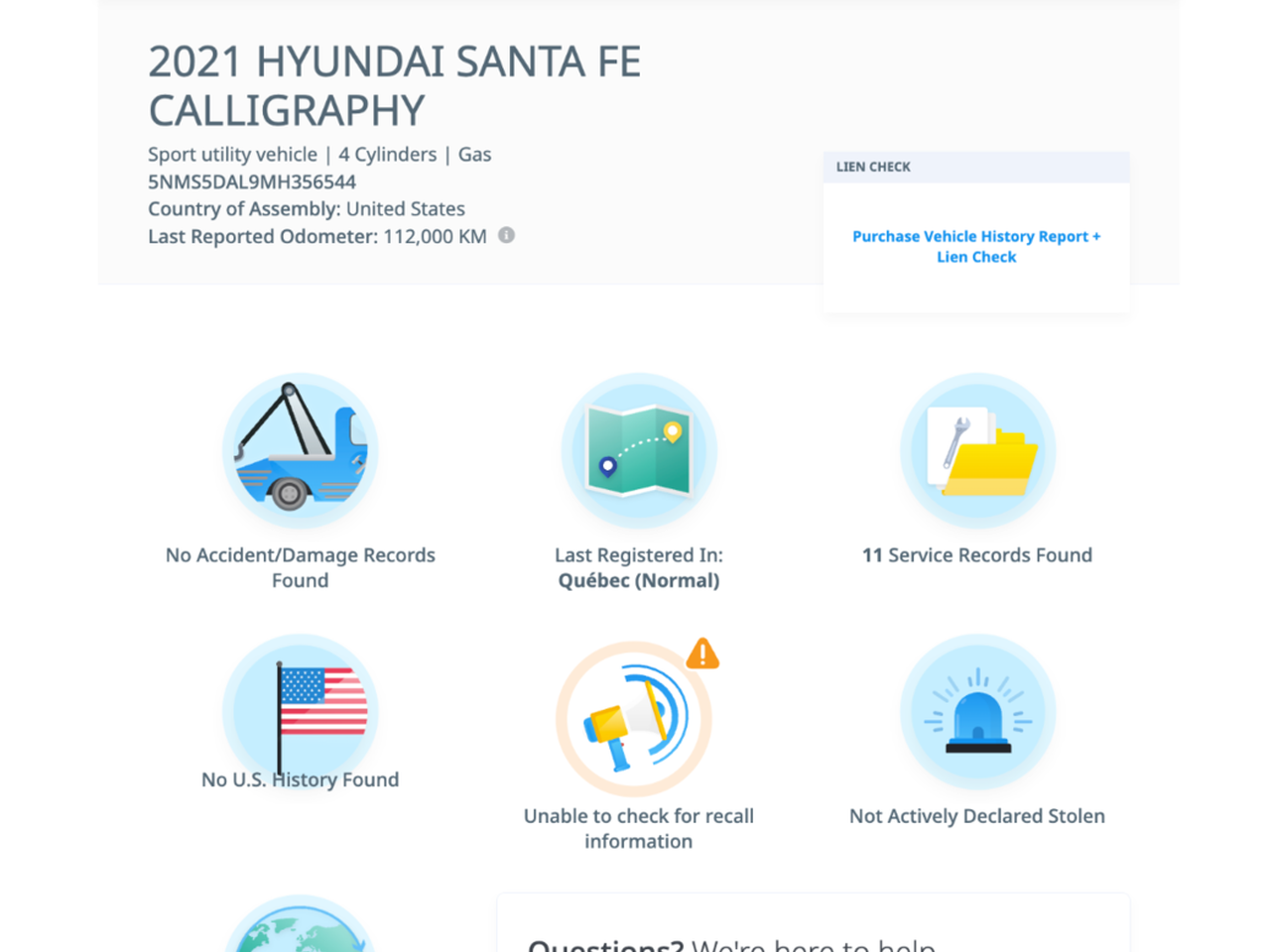Click the Last Reported Odometer text

[317, 236]
